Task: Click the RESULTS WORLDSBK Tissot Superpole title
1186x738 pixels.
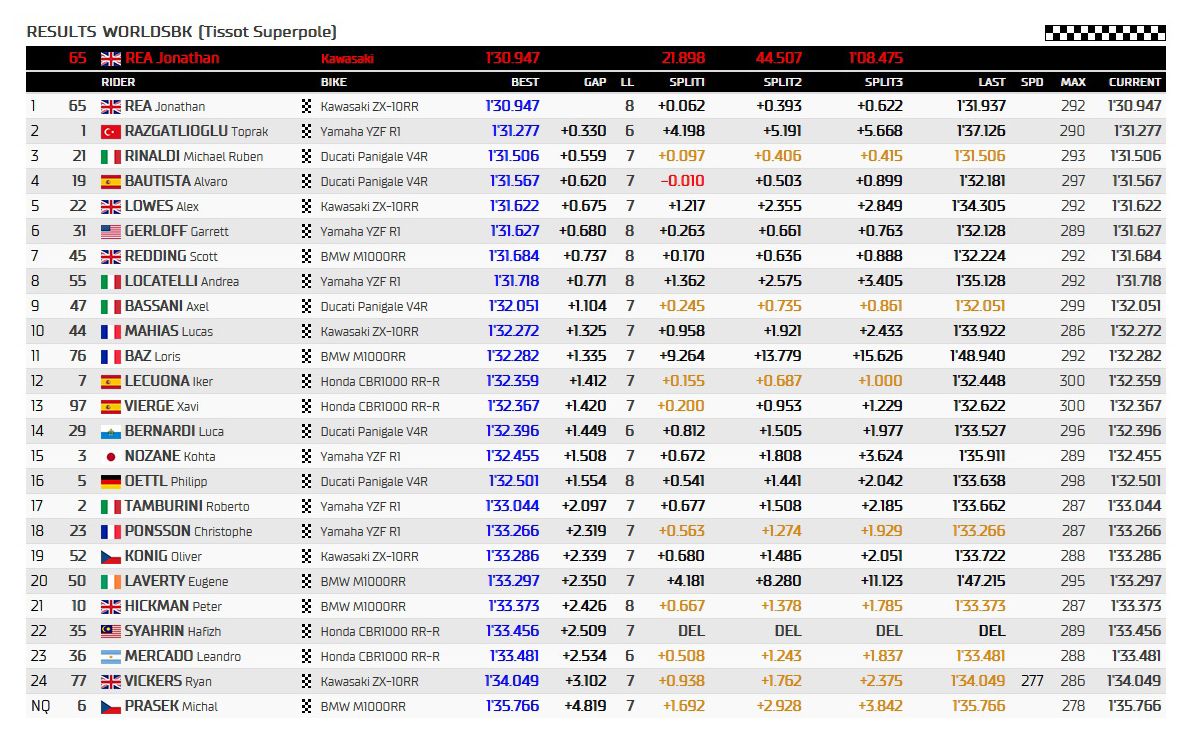Action: tap(181, 32)
